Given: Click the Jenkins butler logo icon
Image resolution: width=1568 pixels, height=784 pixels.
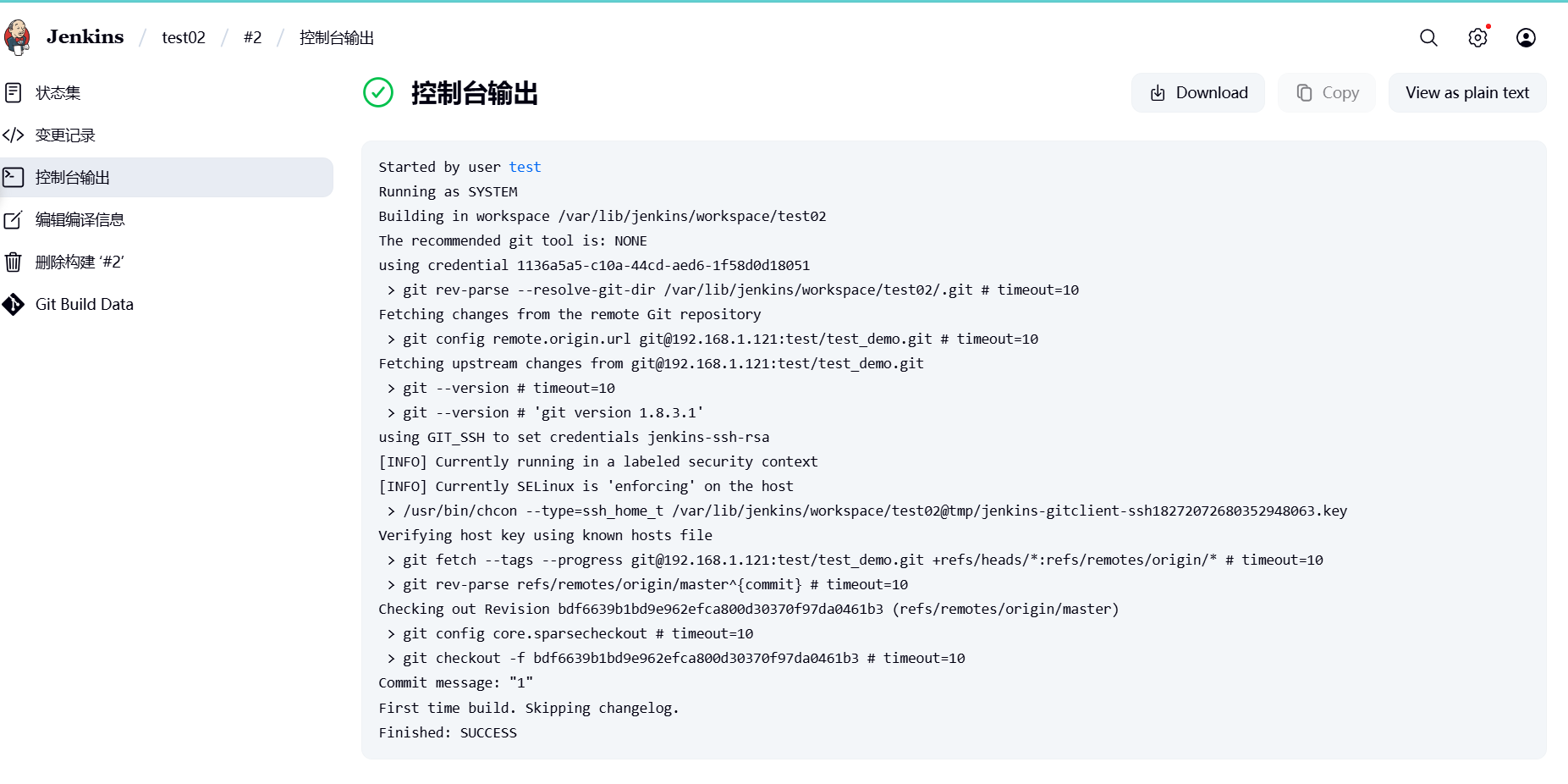Looking at the screenshot, I should pos(17,37).
